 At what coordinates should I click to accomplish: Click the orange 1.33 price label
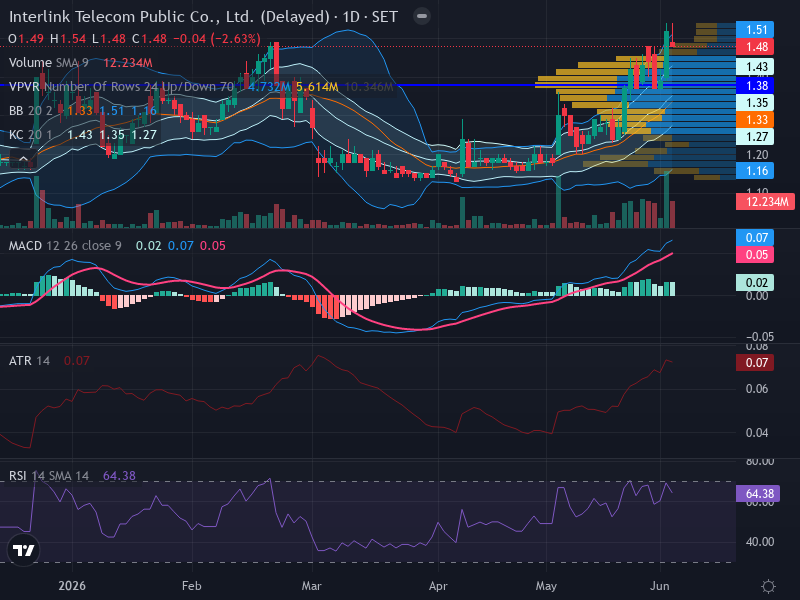(755, 120)
